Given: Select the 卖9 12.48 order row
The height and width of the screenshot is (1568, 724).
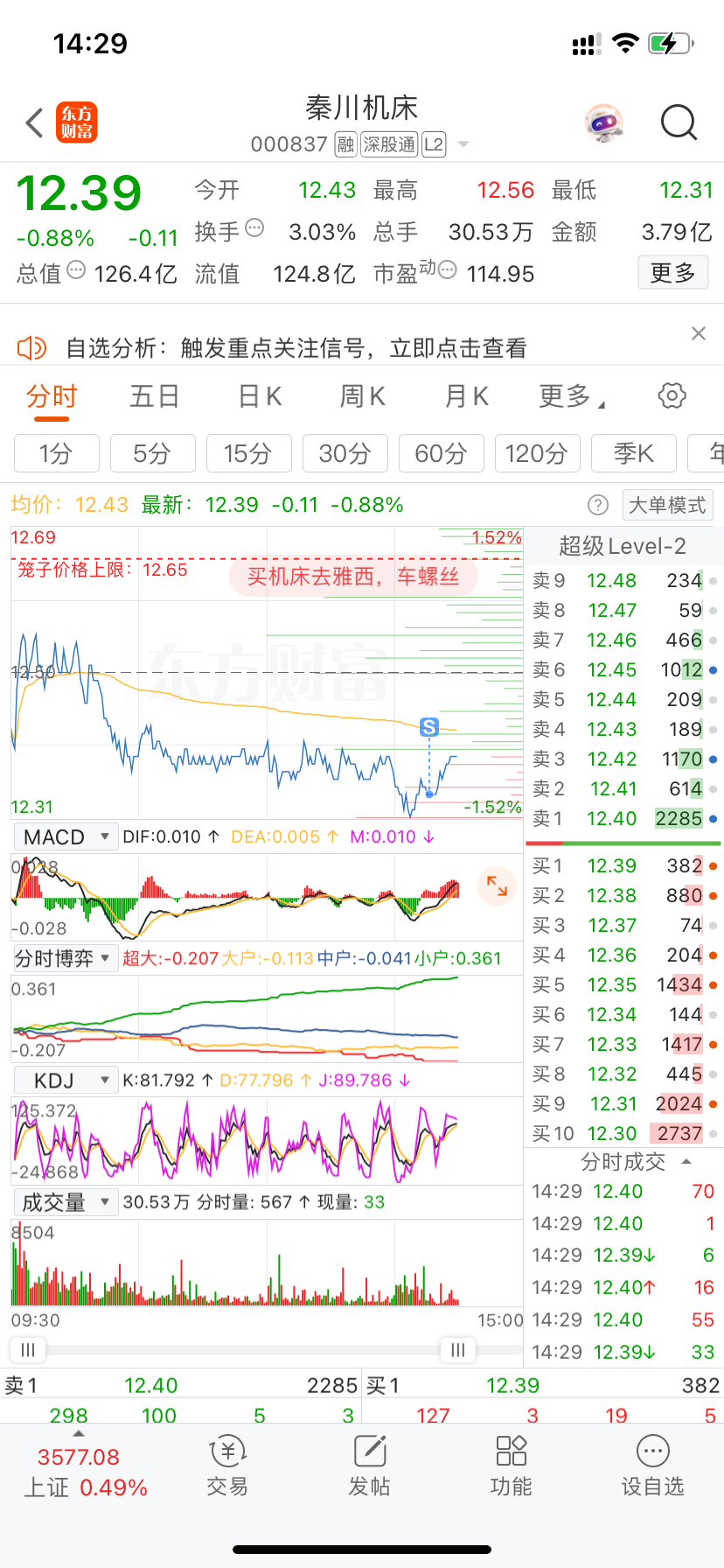Looking at the screenshot, I should pyautogui.click(x=624, y=581).
